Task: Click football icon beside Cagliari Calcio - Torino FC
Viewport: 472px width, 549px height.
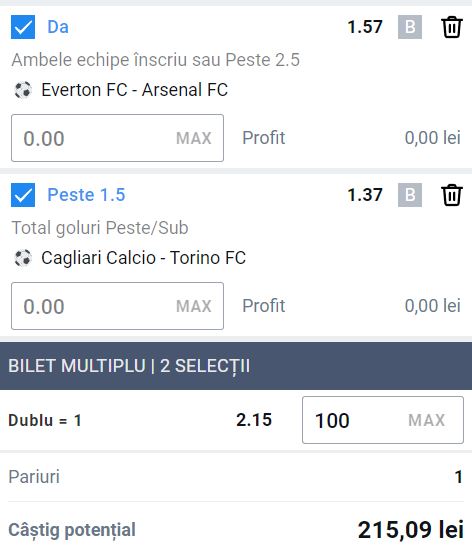Action: pos(23,258)
